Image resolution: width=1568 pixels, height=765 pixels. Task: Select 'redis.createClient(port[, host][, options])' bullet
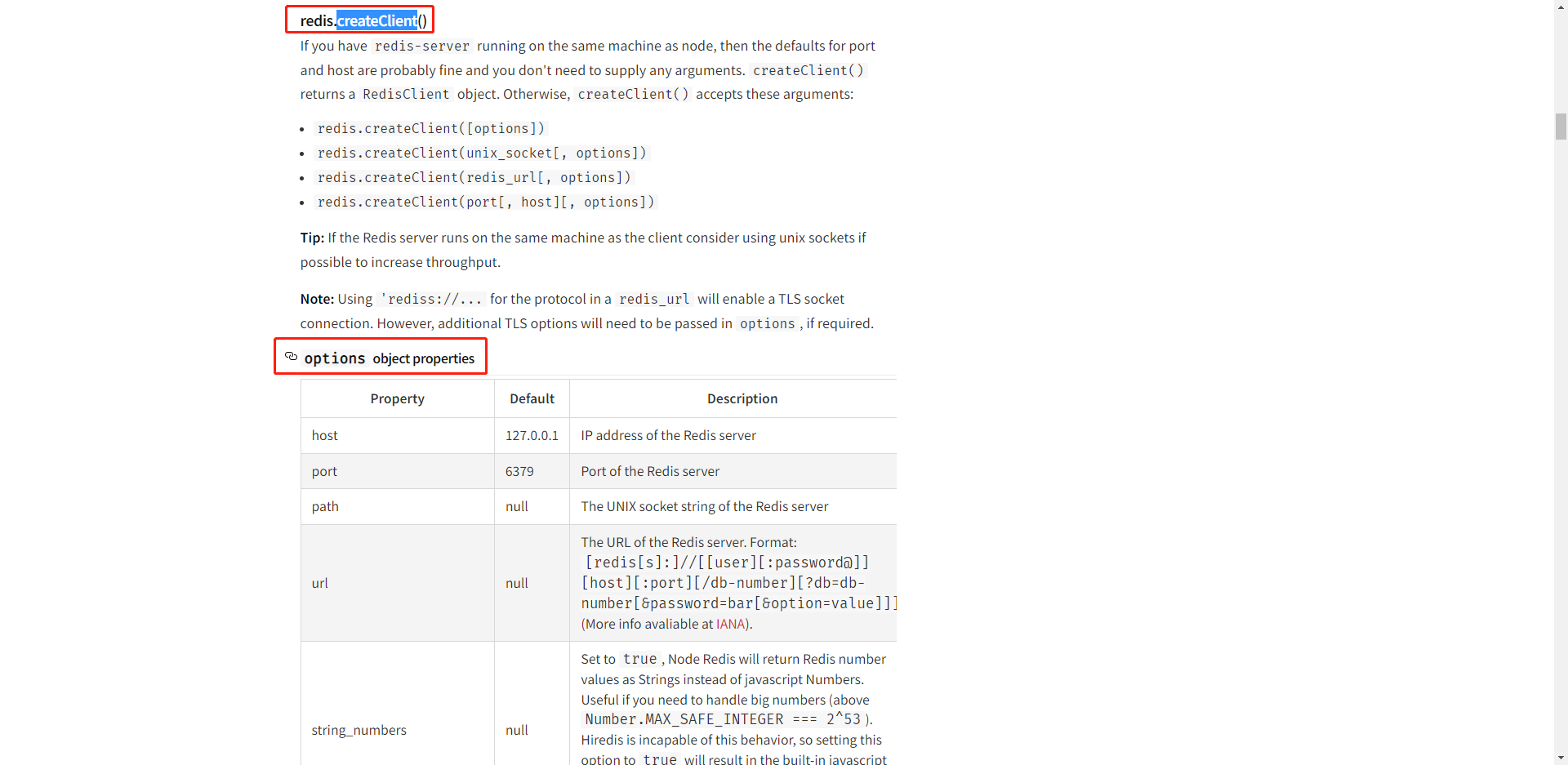[x=486, y=202]
